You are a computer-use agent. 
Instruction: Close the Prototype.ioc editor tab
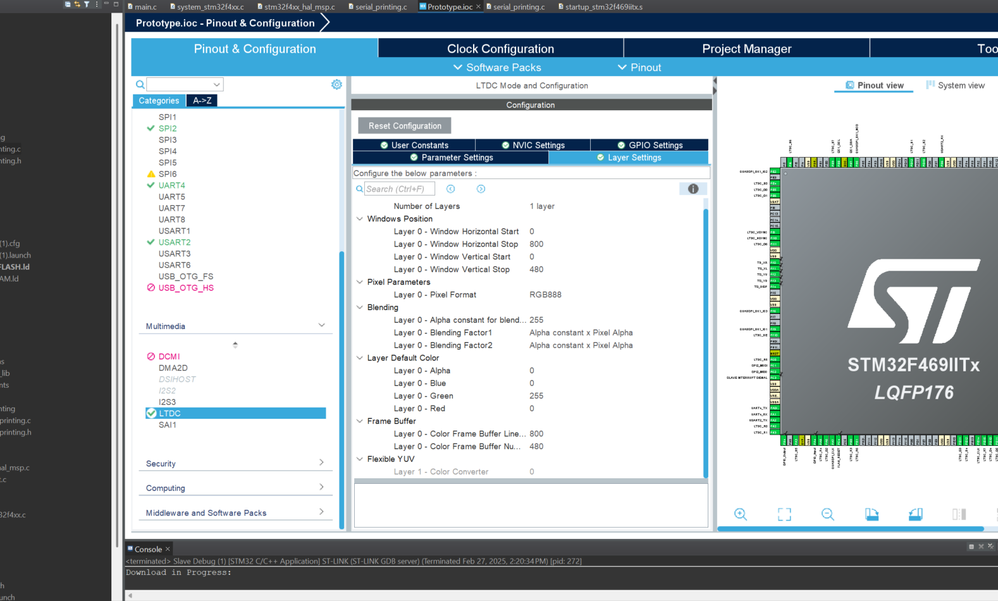(478, 6)
